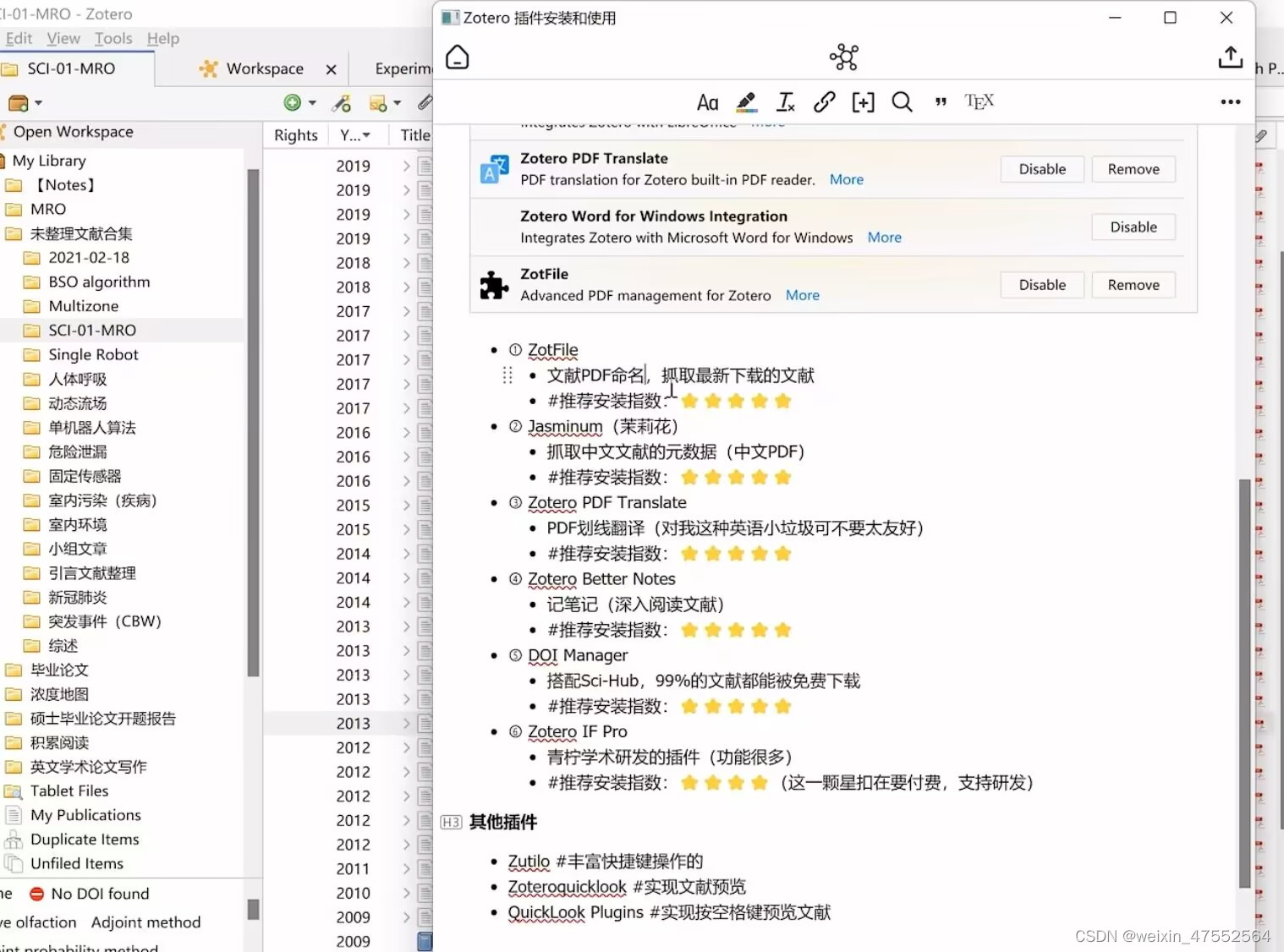Open the three-dot more options menu
1284x952 pixels.
tap(1230, 102)
